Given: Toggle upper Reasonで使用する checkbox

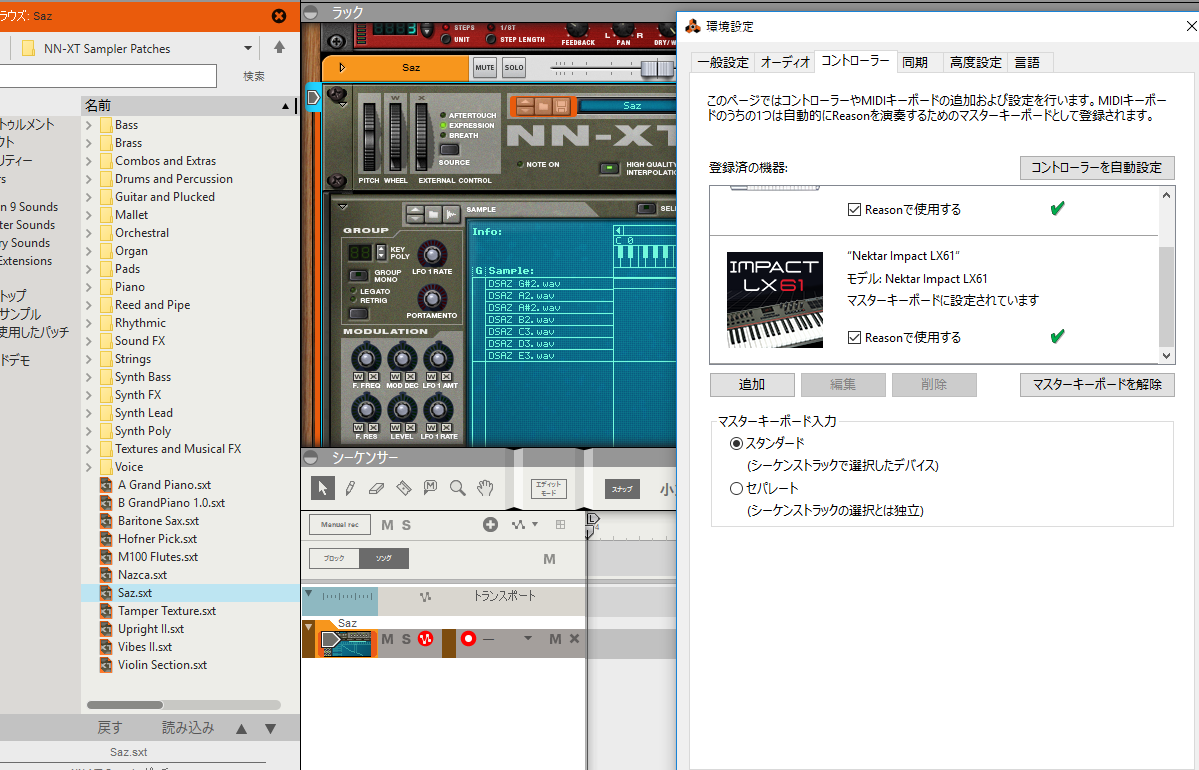Looking at the screenshot, I should pos(854,210).
